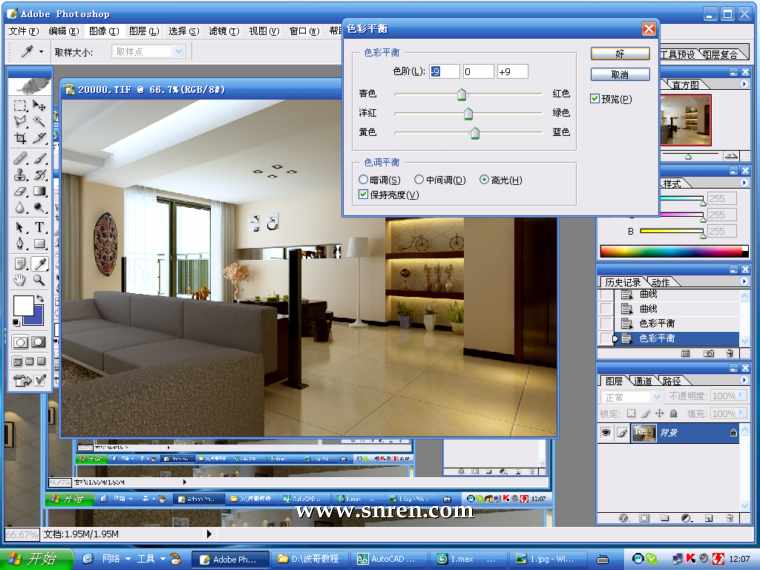Open the 文件(F) menu
The image size is (760, 570).
click(x=23, y=31)
